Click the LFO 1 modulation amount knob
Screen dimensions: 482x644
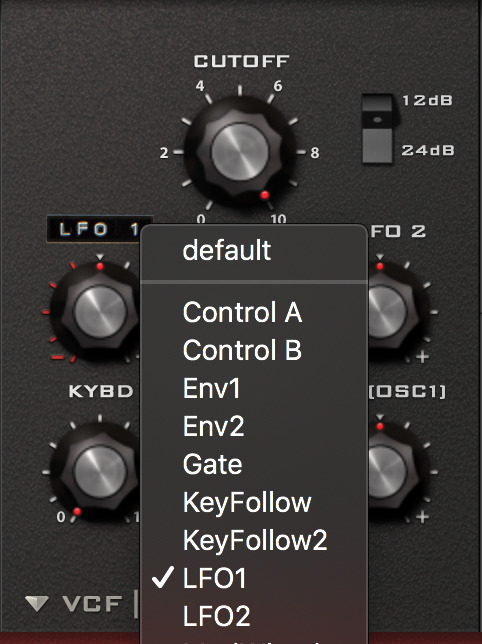(100, 312)
